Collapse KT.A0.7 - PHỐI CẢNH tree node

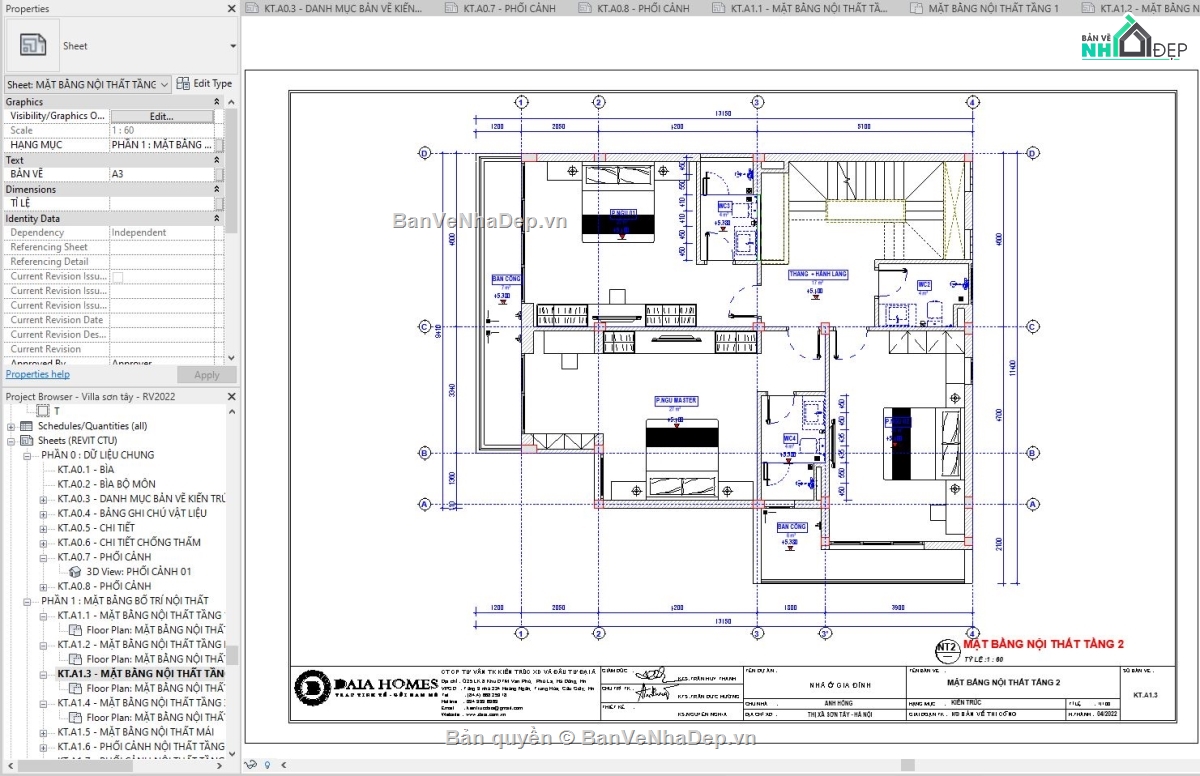(x=43, y=557)
